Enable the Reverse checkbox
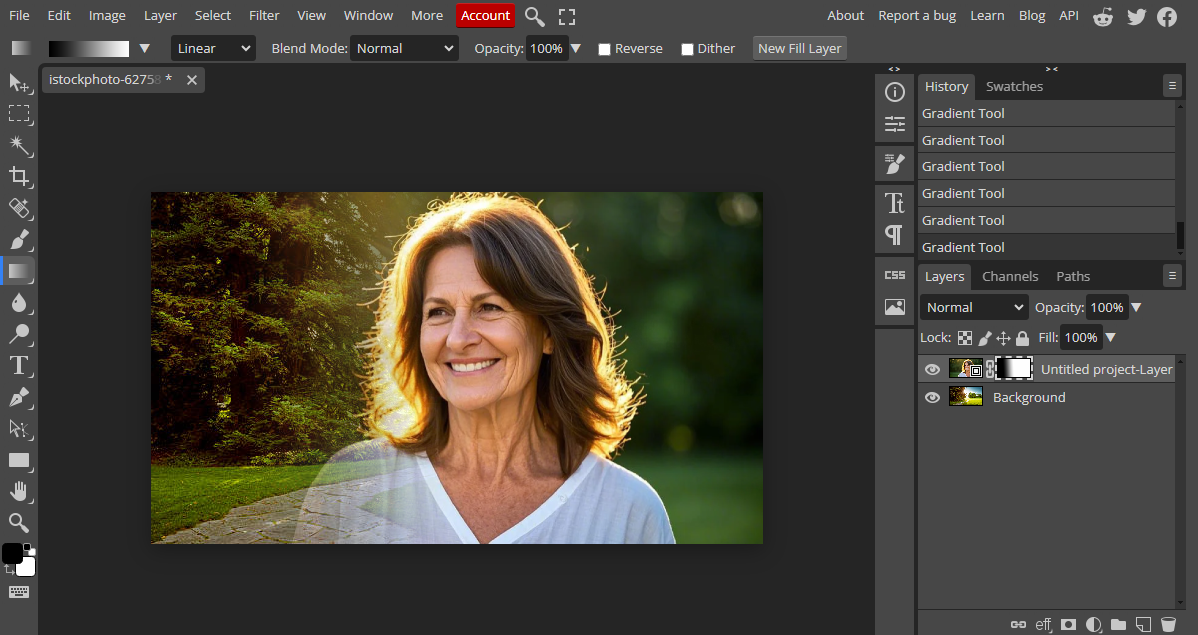This screenshot has width=1198, height=635. (x=604, y=49)
